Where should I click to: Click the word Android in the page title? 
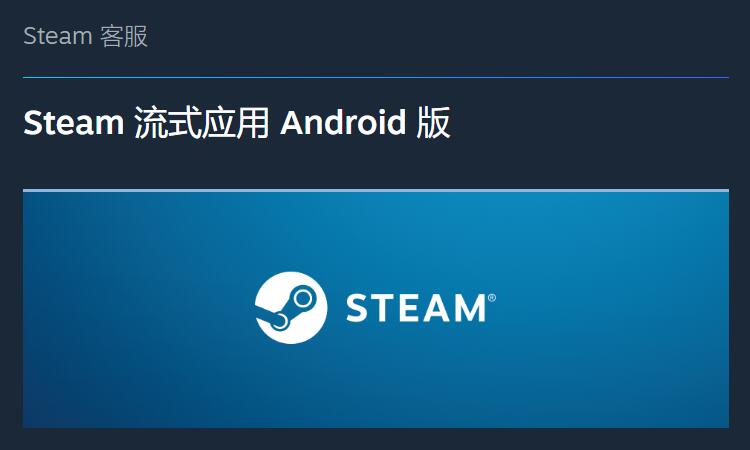[x=343, y=123]
